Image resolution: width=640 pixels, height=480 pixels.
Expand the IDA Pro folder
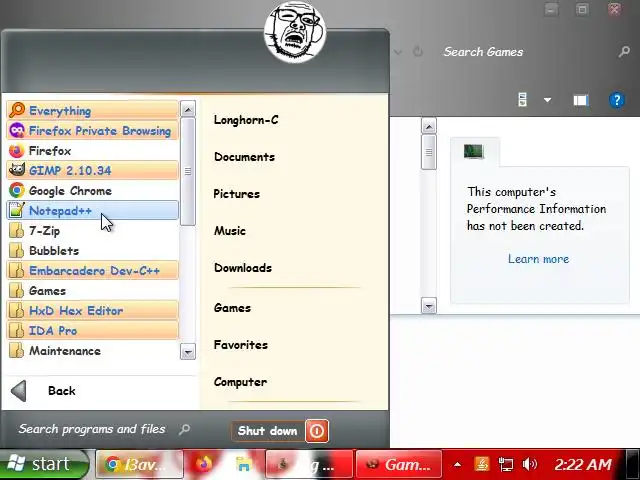pyautogui.click(x=93, y=330)
